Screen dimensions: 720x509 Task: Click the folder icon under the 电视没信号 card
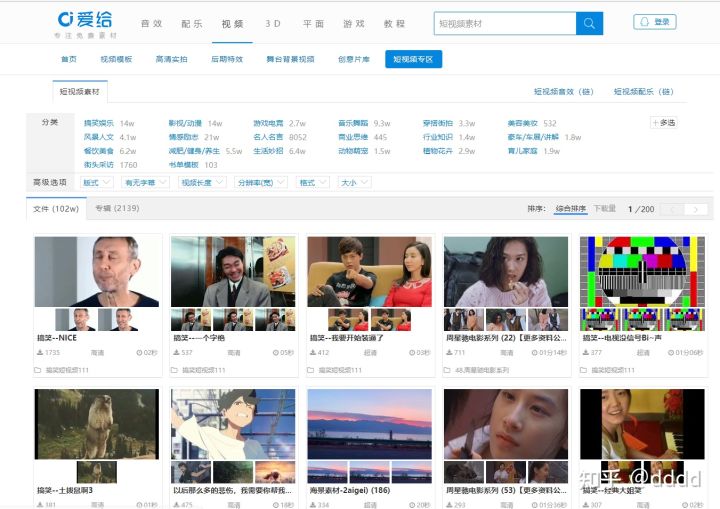[583, 370]
